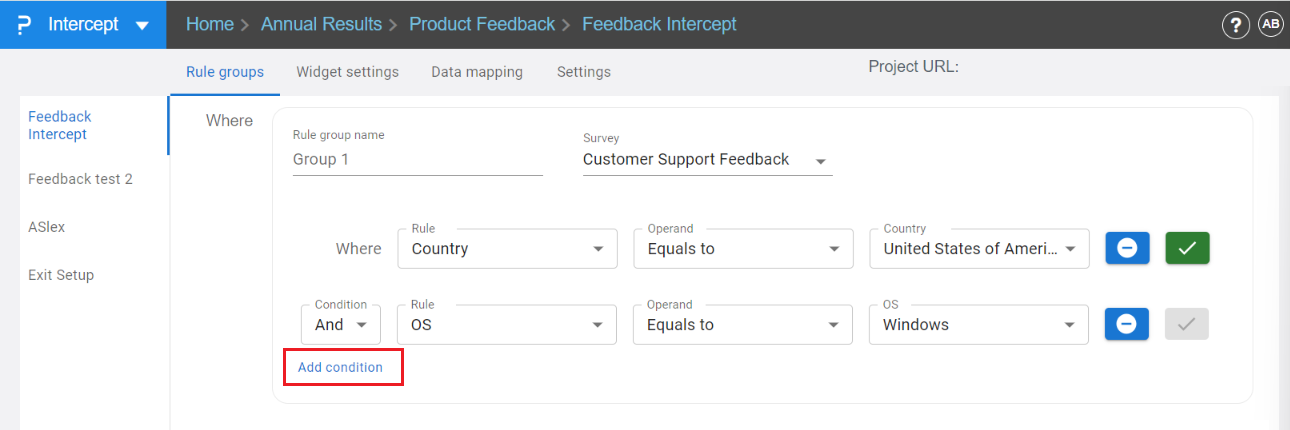1290x430 pixels.
Task: Select Feedback test 2 in sidebar
Action: point(80,179)
